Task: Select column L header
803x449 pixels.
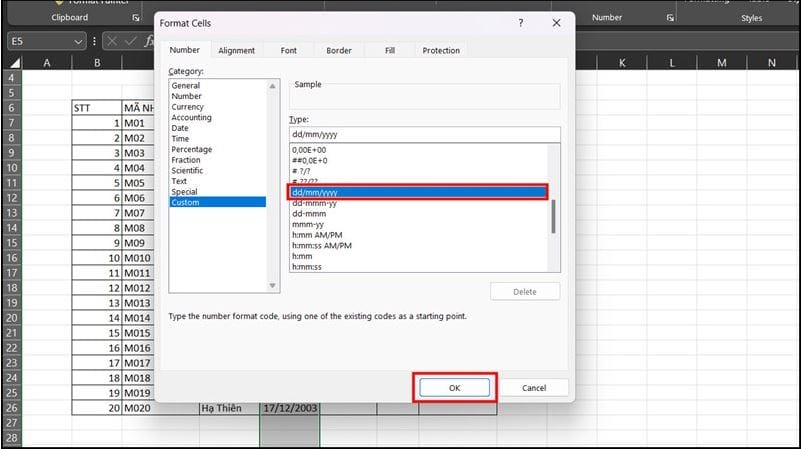Action: pyautogui.click(x=672, y=63)
